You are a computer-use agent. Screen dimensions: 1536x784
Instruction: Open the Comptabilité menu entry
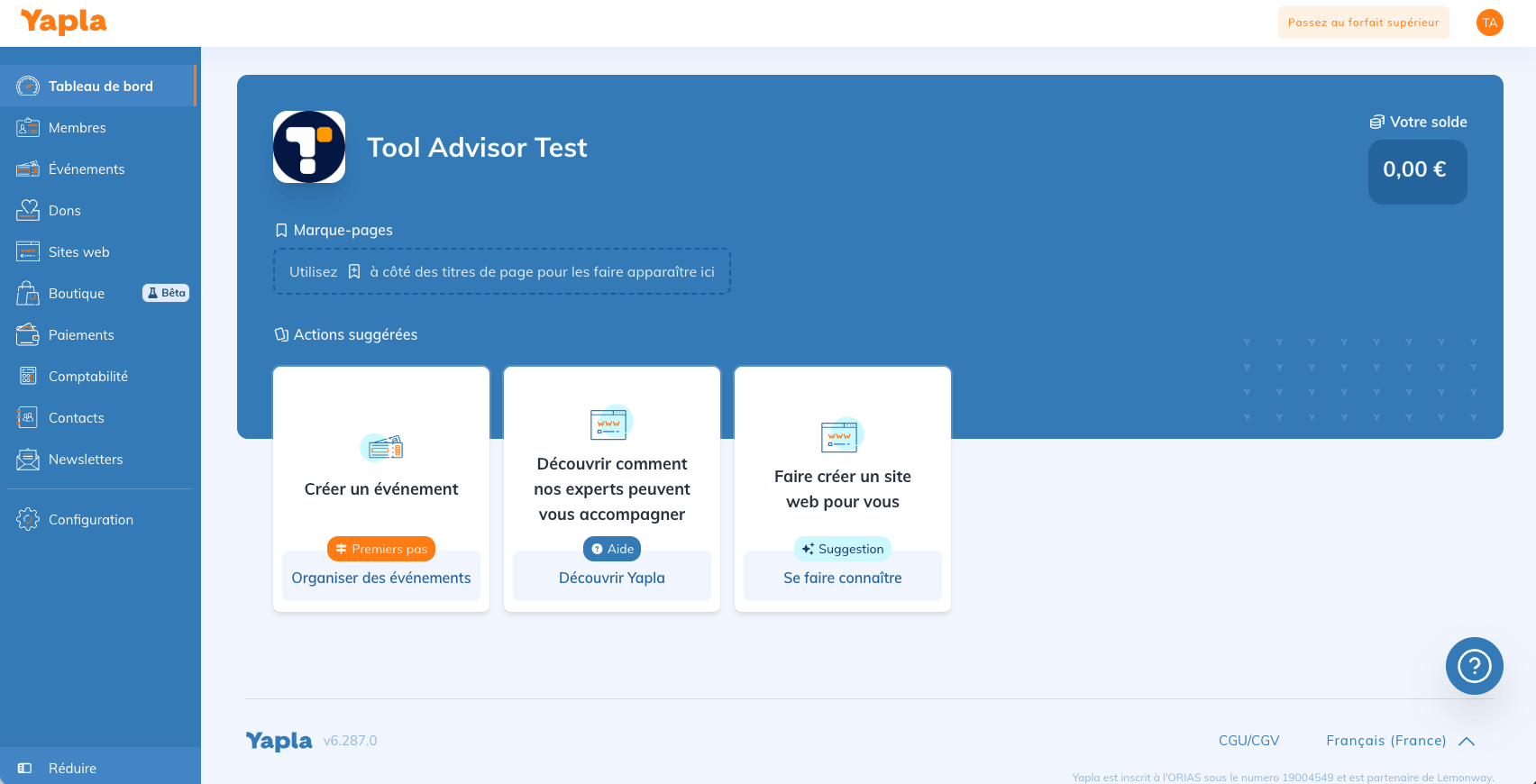(x=98, y=376)
